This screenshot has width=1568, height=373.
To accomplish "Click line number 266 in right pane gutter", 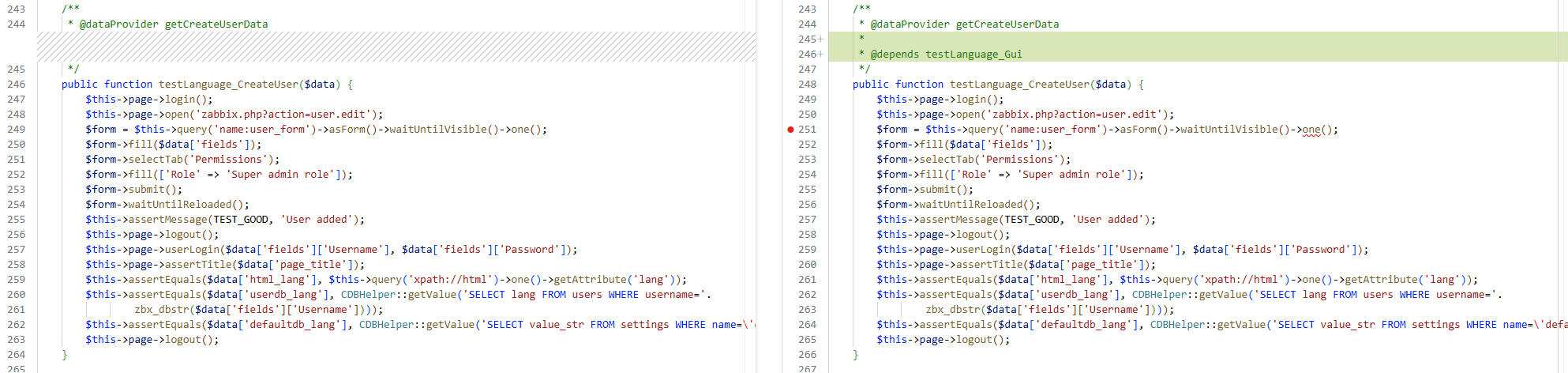I will 807,355.
